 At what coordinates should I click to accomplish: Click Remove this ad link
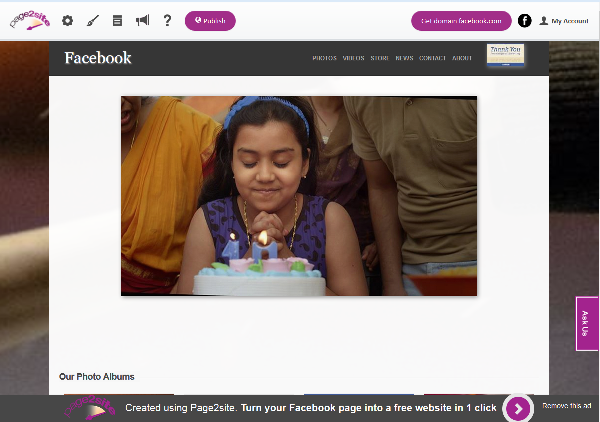click(x=567, y=406)
